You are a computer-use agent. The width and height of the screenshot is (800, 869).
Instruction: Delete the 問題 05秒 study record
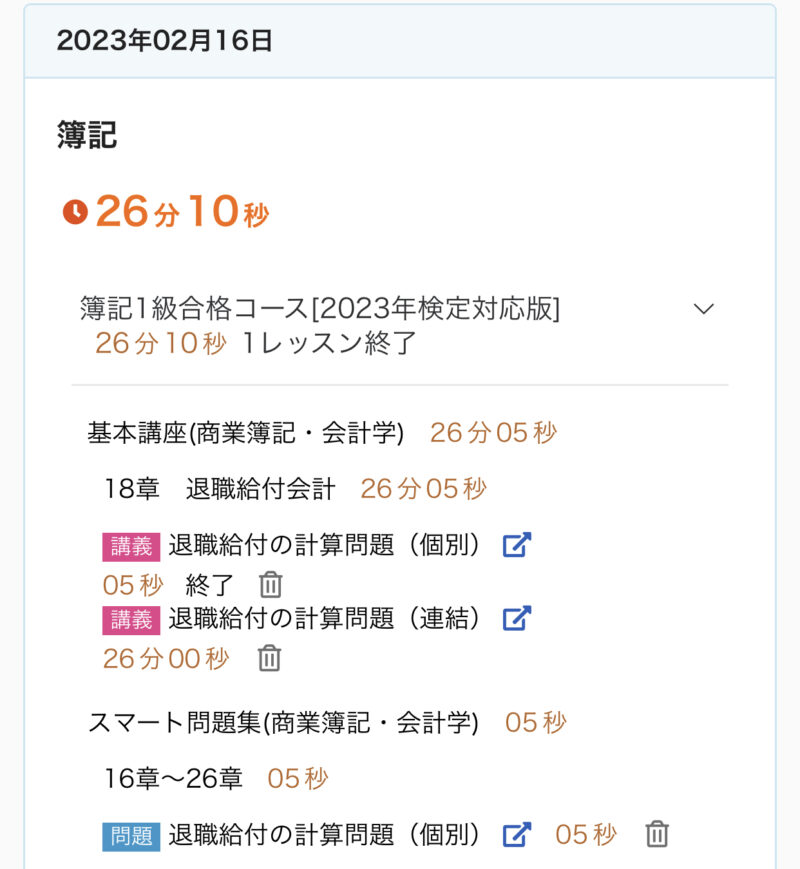tap(656, 834)
